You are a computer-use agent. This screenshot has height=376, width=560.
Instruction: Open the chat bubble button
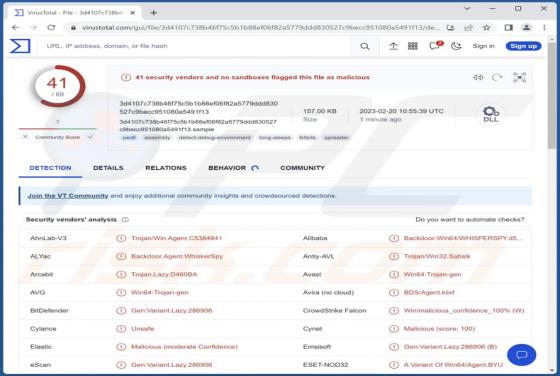(x=521, y=355)
